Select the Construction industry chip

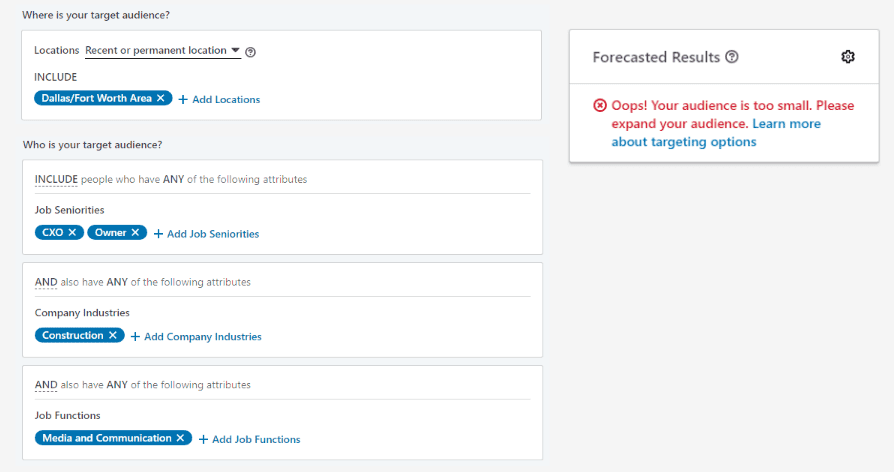click(72, 336)
